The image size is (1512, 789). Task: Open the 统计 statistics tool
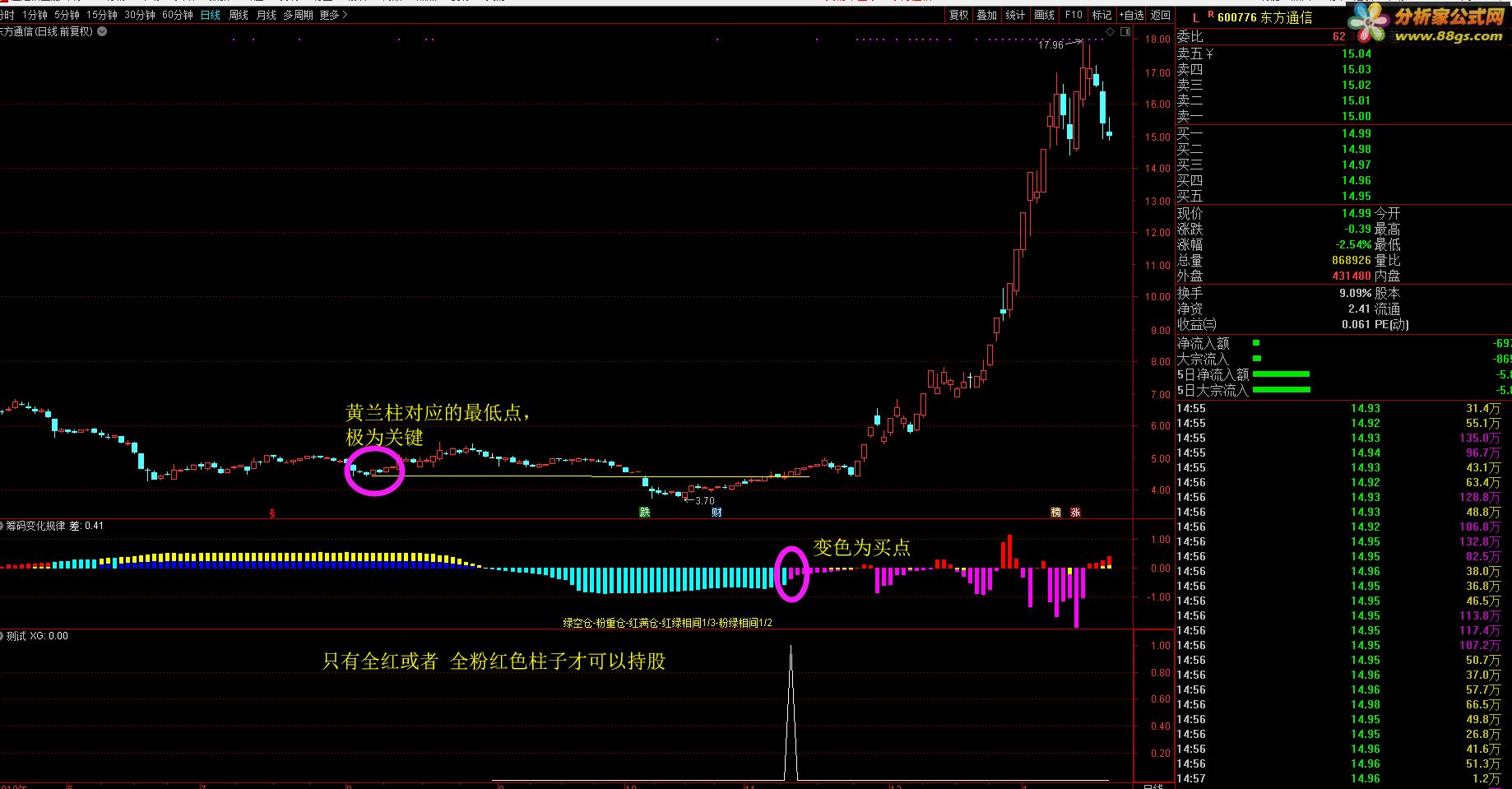[x=1015, y=15]
